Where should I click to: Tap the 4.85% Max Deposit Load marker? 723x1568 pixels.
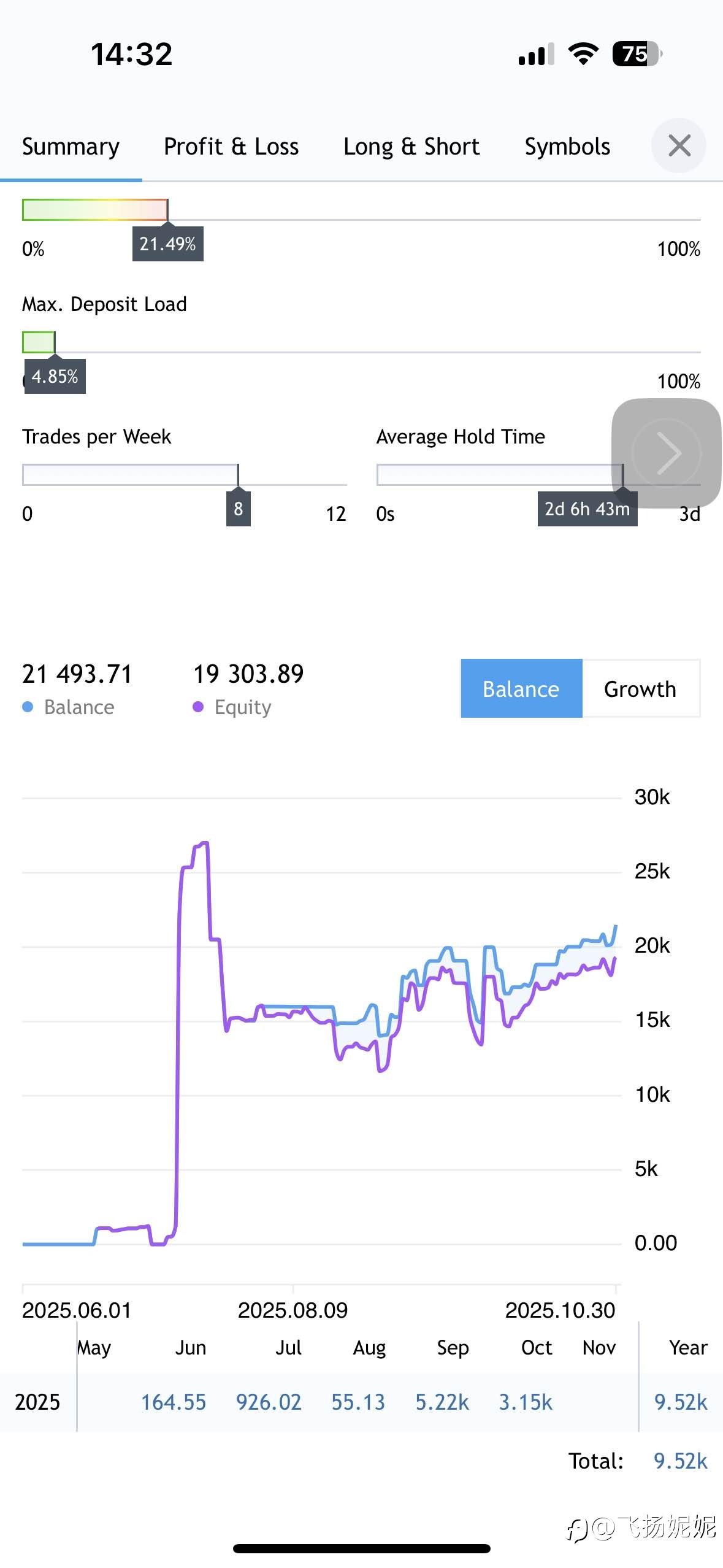pyautogui.click(x=55, y=376)
